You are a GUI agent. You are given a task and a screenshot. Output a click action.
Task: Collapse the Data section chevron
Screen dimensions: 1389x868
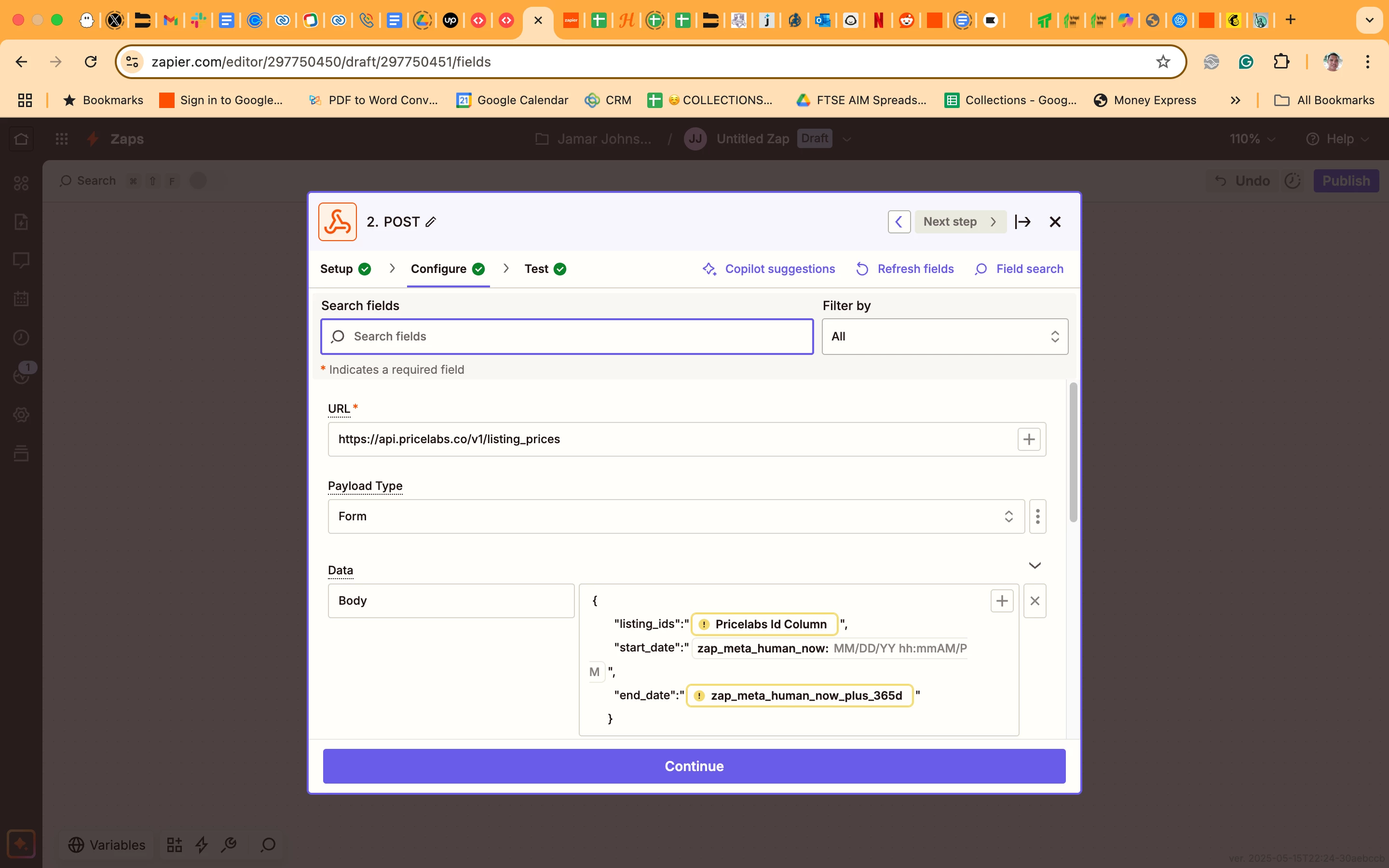pyautogui.click(x=1035, y=566)
